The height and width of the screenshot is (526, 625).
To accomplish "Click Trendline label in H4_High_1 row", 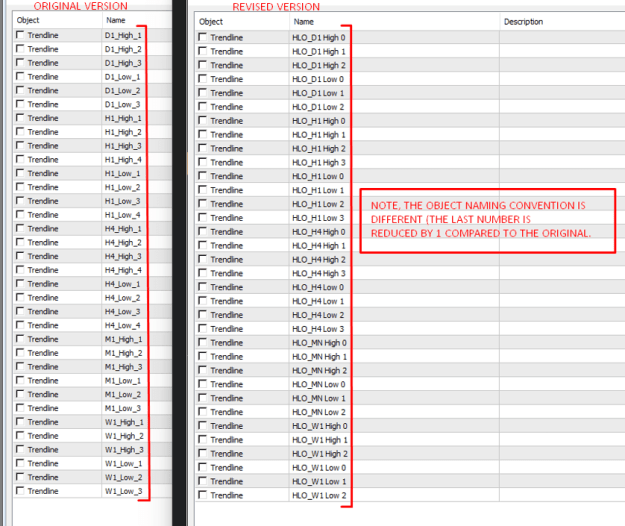I will click(43, 229).
